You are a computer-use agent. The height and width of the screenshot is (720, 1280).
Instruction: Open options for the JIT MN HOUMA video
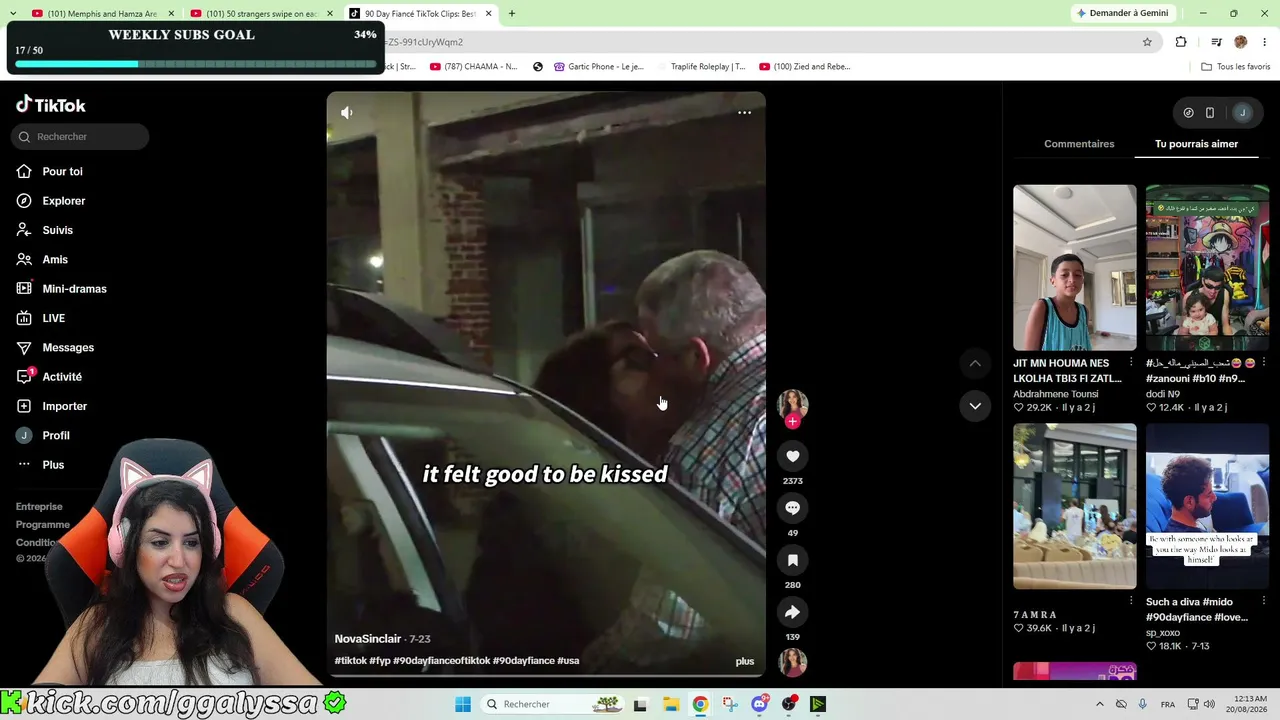[1131, 363]
